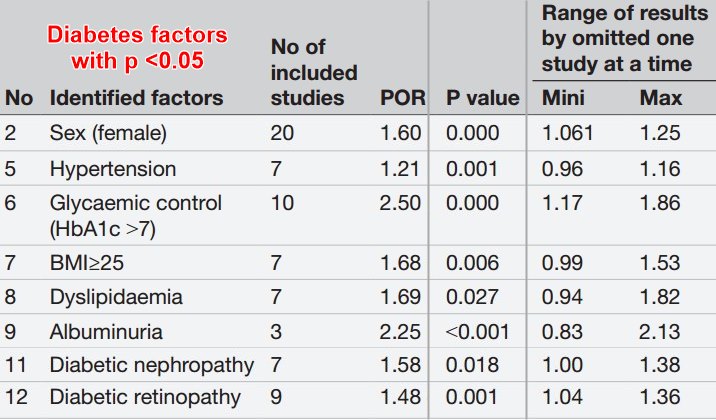The height and width of the screenshot is (420, 716).
Task: Click the POR value 2.50
Action: (399, 203)
